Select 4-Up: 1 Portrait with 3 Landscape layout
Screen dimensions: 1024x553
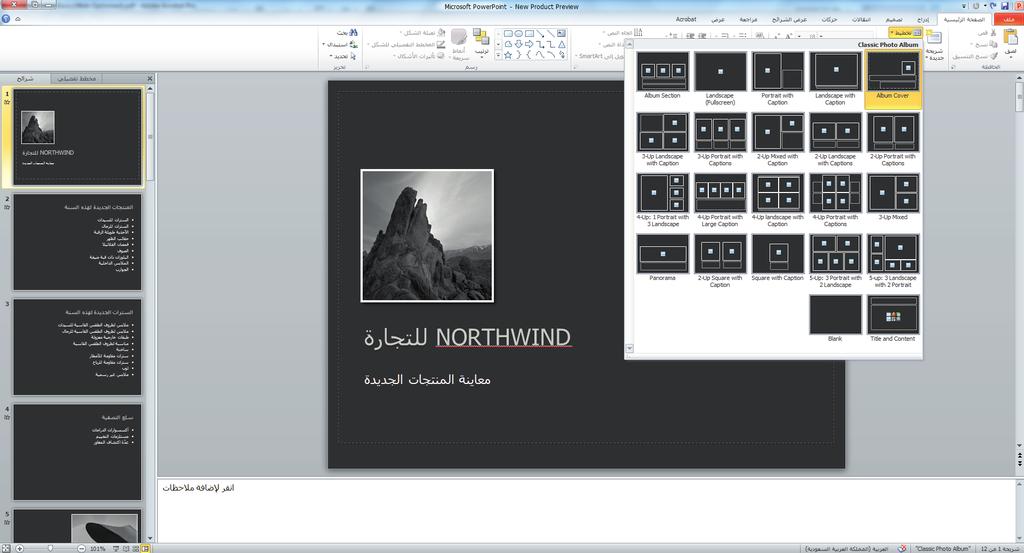click(x=662, y=200)
